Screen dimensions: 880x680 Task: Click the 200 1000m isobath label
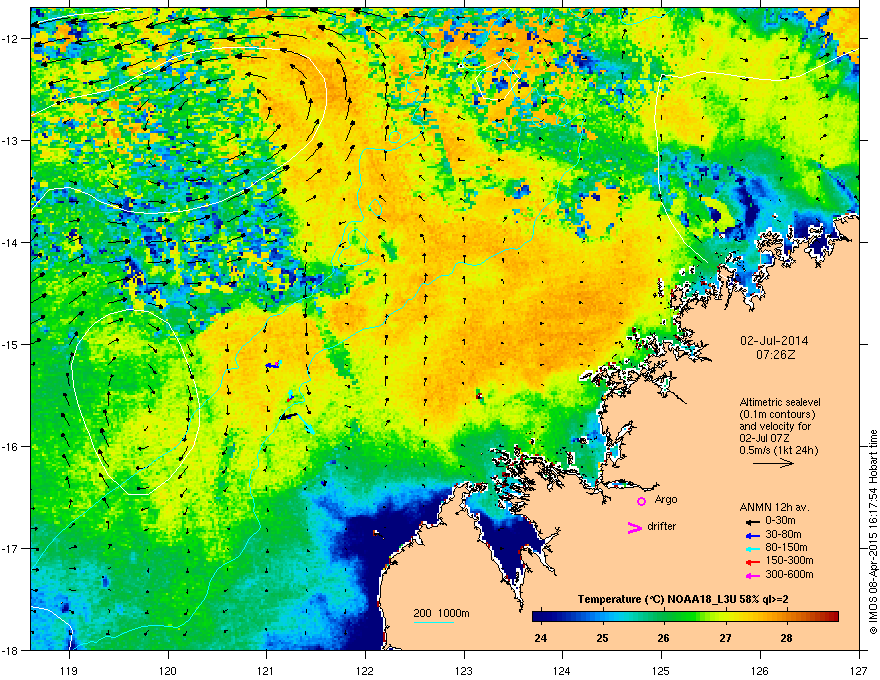tap(441, 613)
